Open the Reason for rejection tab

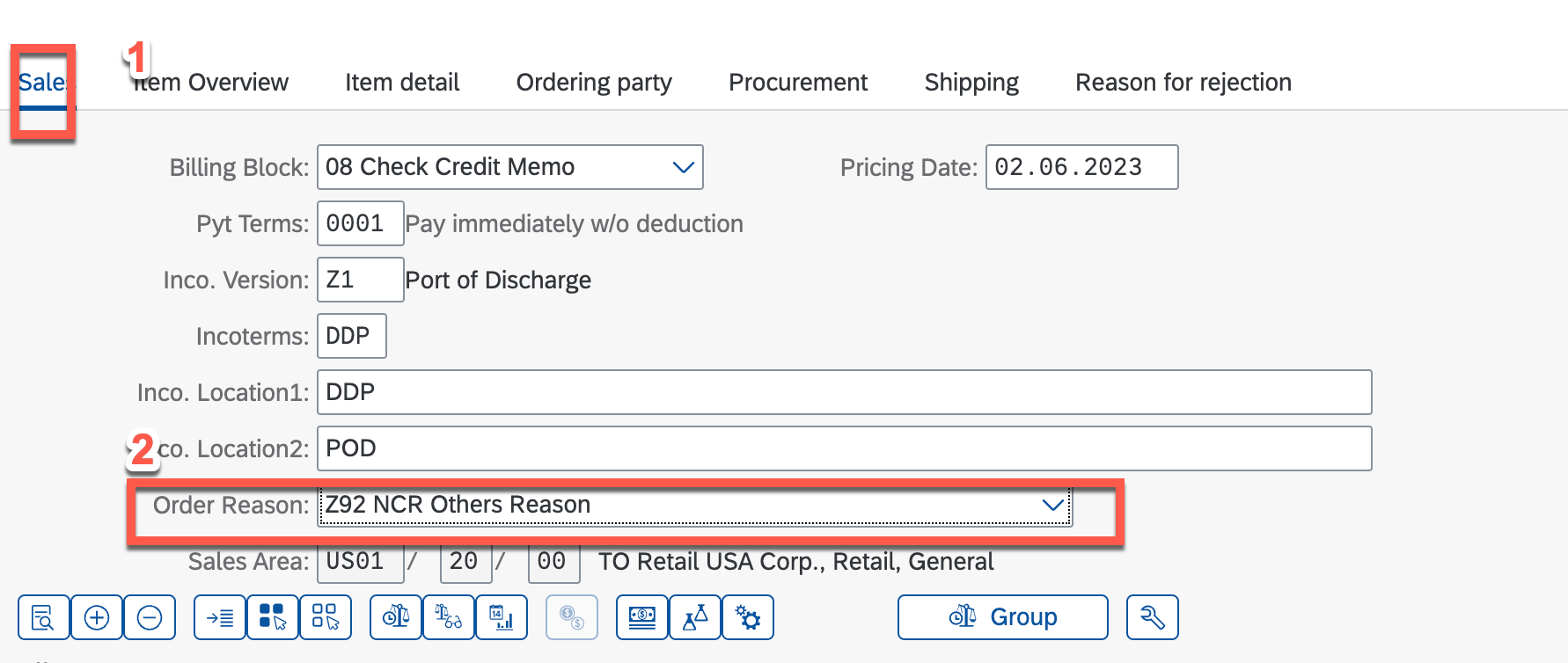[x=1183, y=83]
